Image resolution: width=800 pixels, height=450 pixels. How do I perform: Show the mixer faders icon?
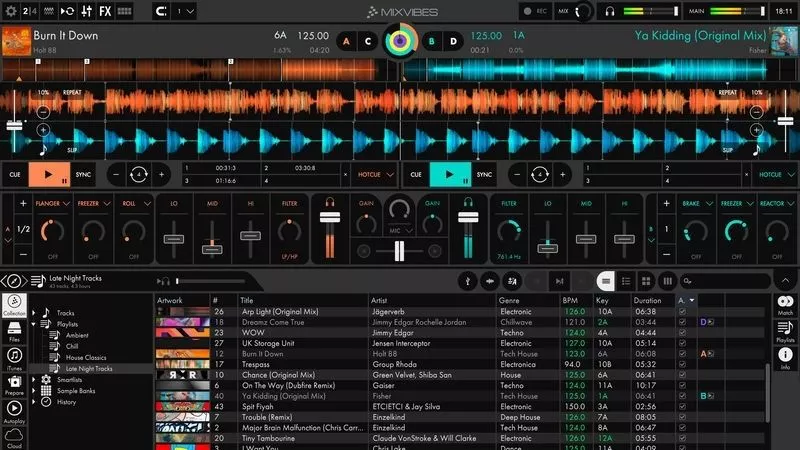click(x=87, y=11)
